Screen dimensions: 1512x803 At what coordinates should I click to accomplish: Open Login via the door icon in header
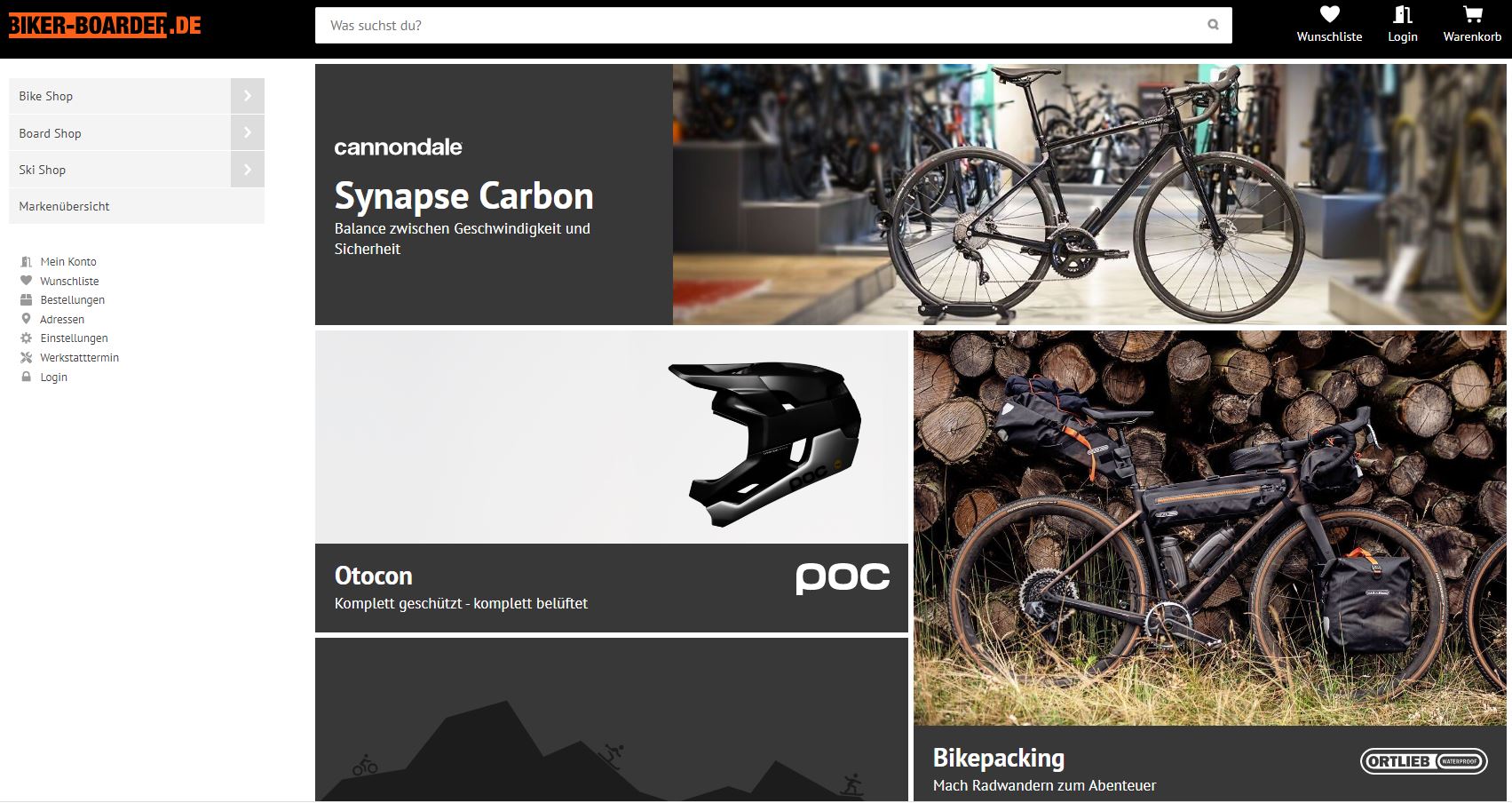(x=1402, y=15)
